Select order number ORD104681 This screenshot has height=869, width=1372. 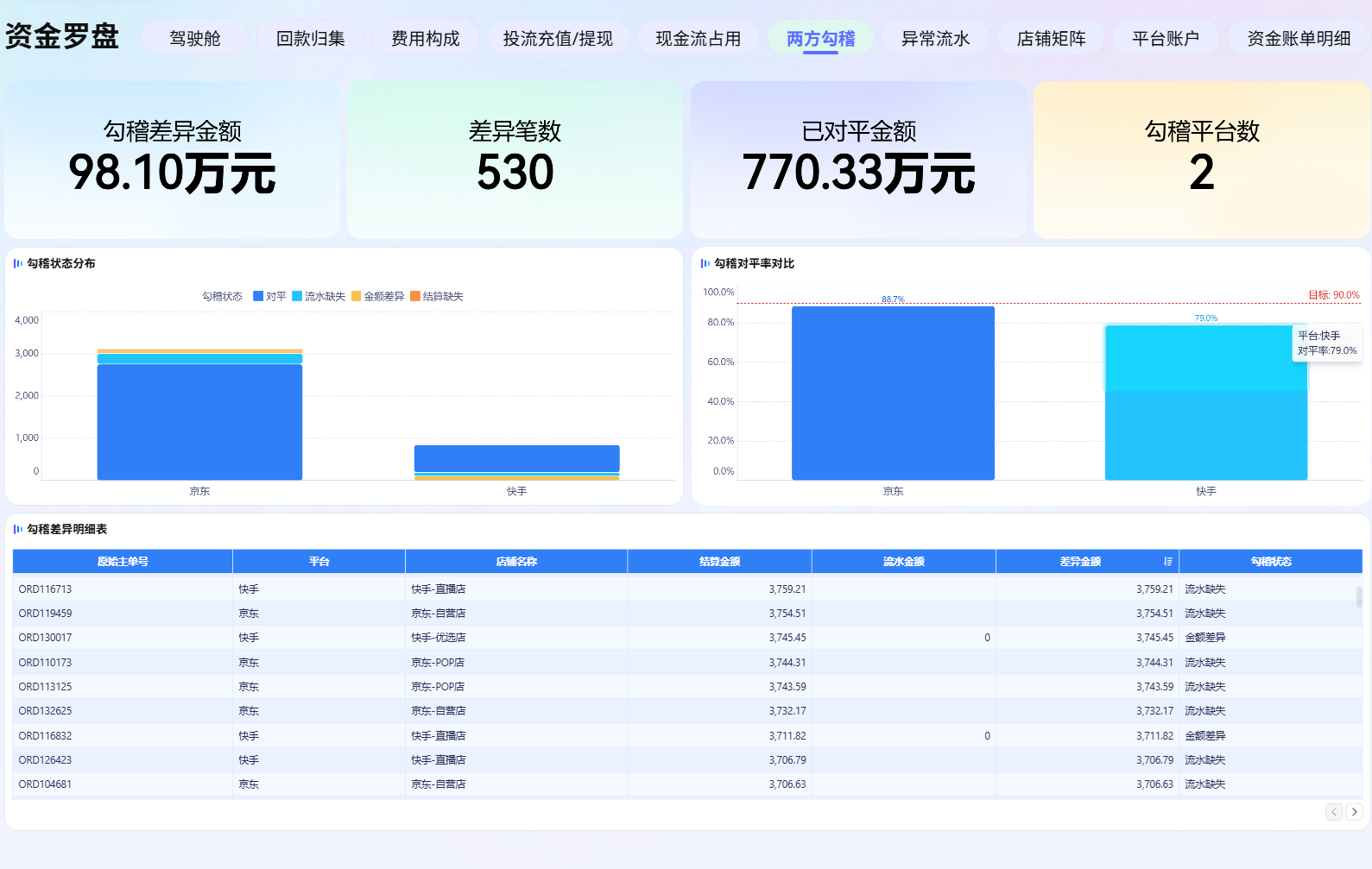pyautogui.click(x=45, y=784)
